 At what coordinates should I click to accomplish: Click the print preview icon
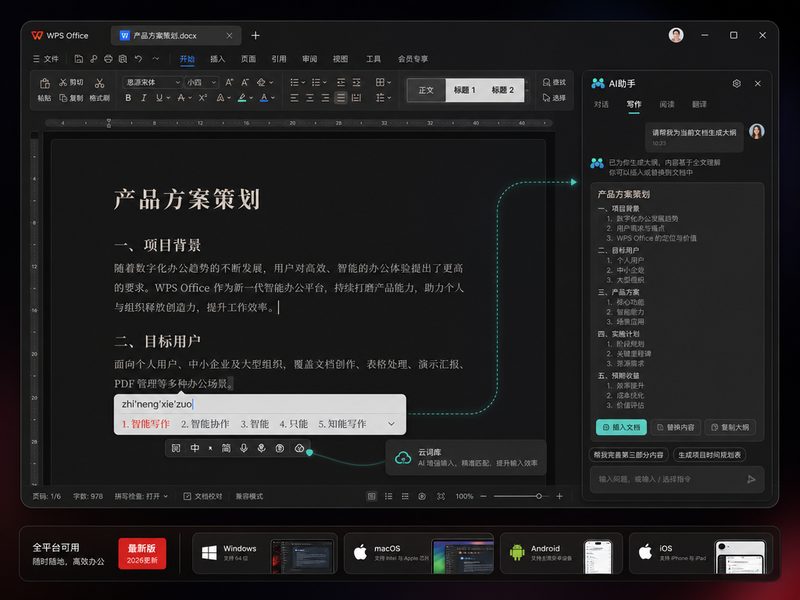tap(123, 59)
